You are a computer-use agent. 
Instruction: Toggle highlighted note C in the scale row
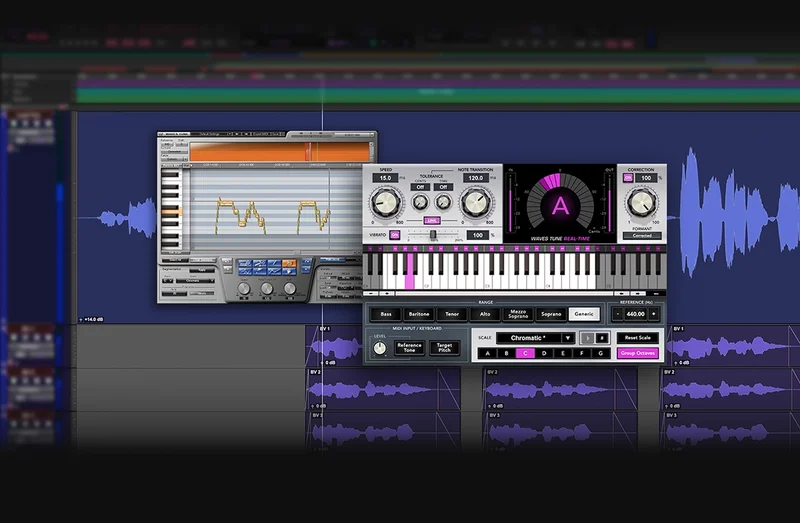[x=525, y=353]
